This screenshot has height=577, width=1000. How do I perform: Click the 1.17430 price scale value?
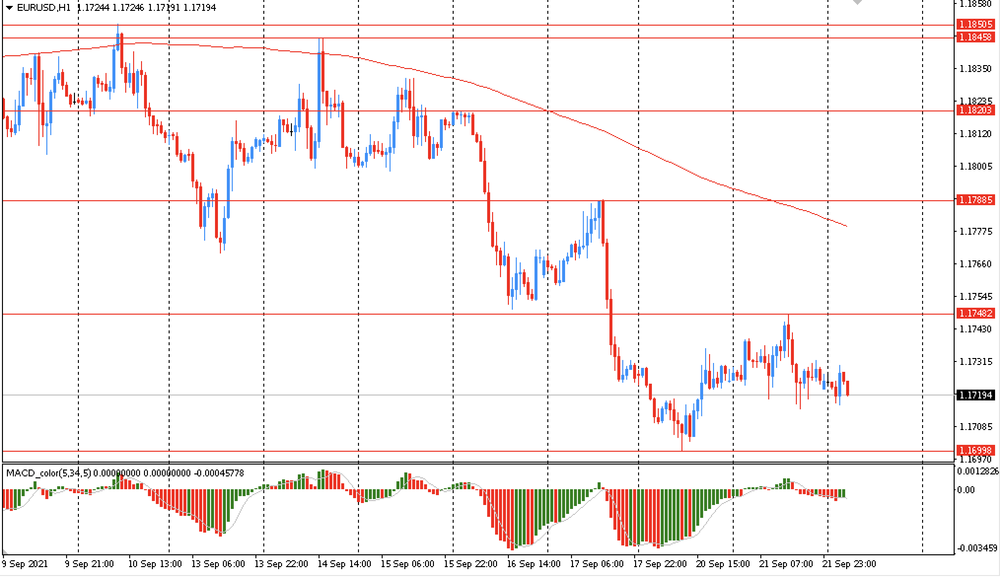tap(976, 329)
